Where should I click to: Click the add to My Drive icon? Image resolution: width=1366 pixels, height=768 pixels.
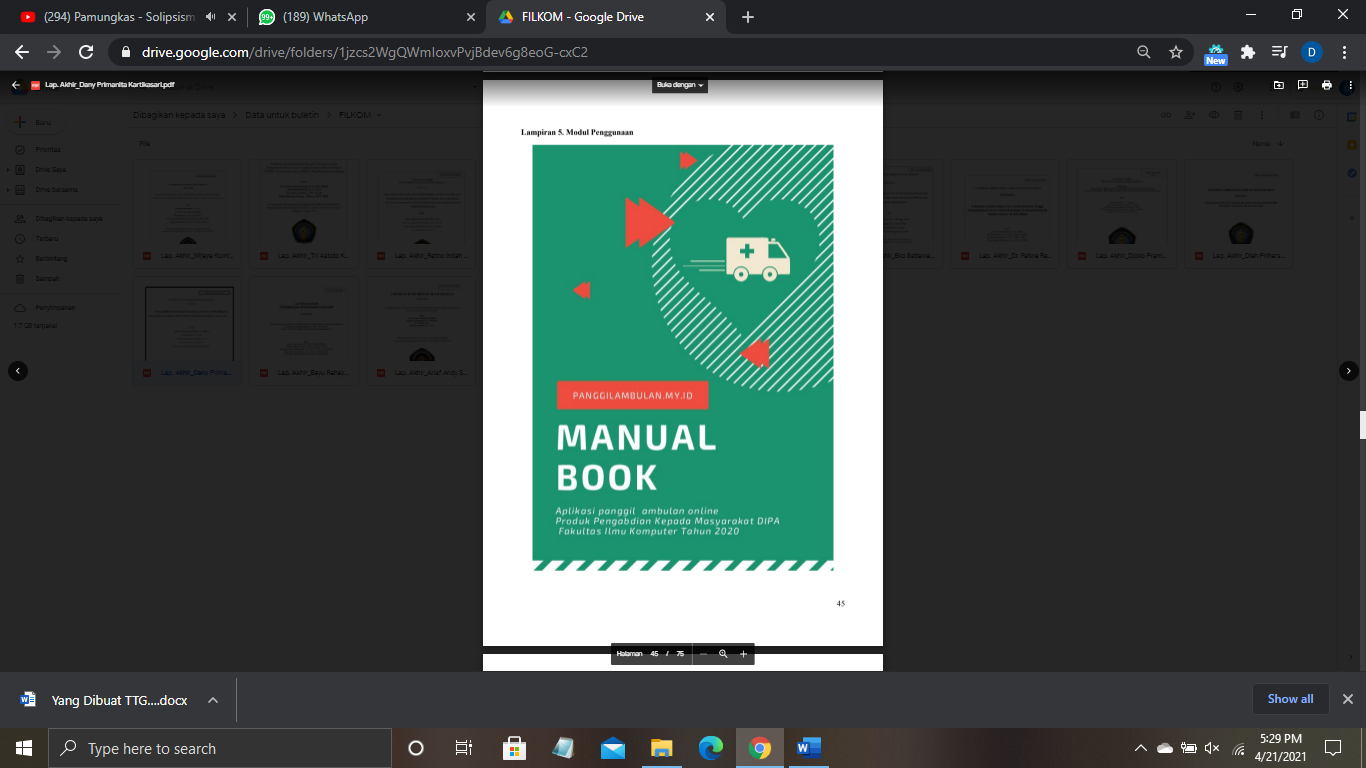1278,85
